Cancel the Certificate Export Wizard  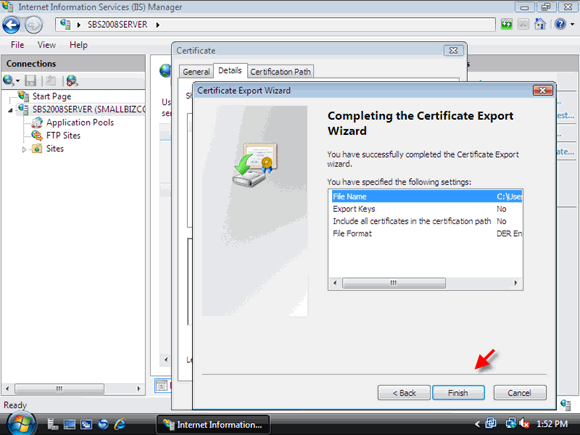519,393
